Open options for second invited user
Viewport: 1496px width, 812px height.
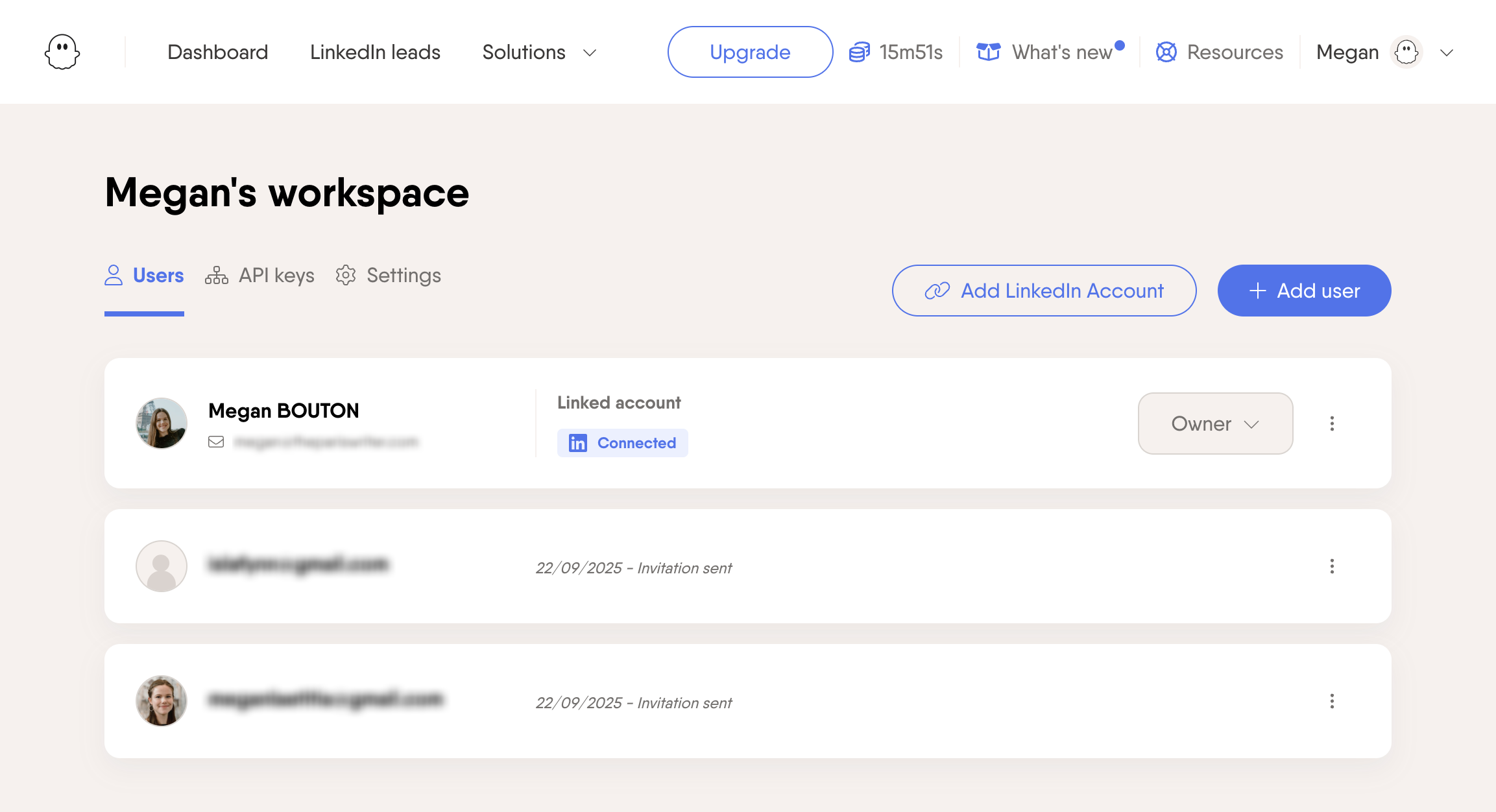(x=1332, y=701)
